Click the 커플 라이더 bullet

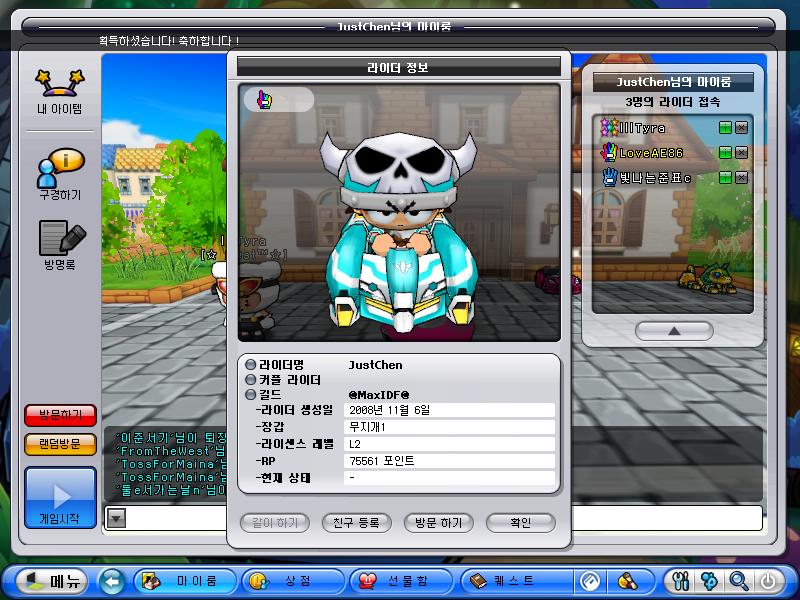pos(251,380)
